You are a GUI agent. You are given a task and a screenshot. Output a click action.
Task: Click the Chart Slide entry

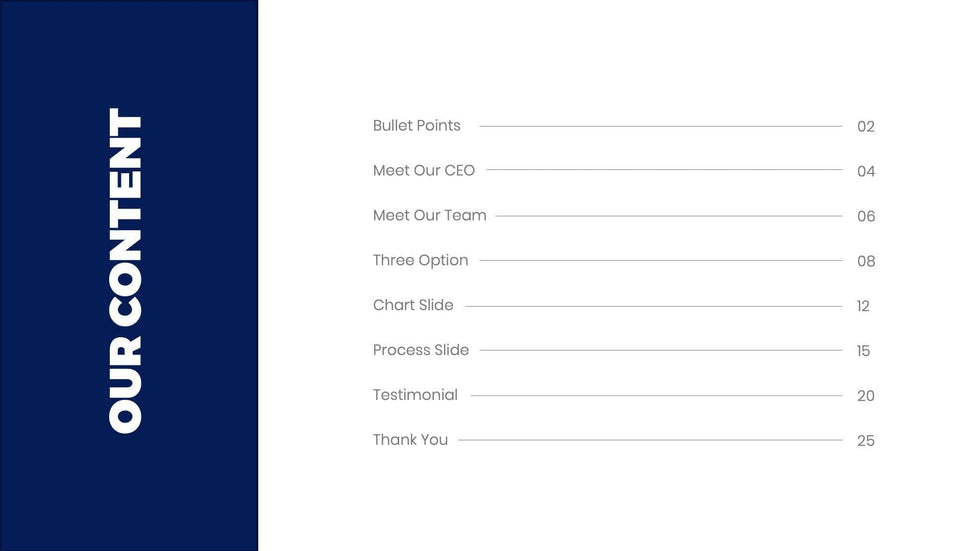click(413, 305)
